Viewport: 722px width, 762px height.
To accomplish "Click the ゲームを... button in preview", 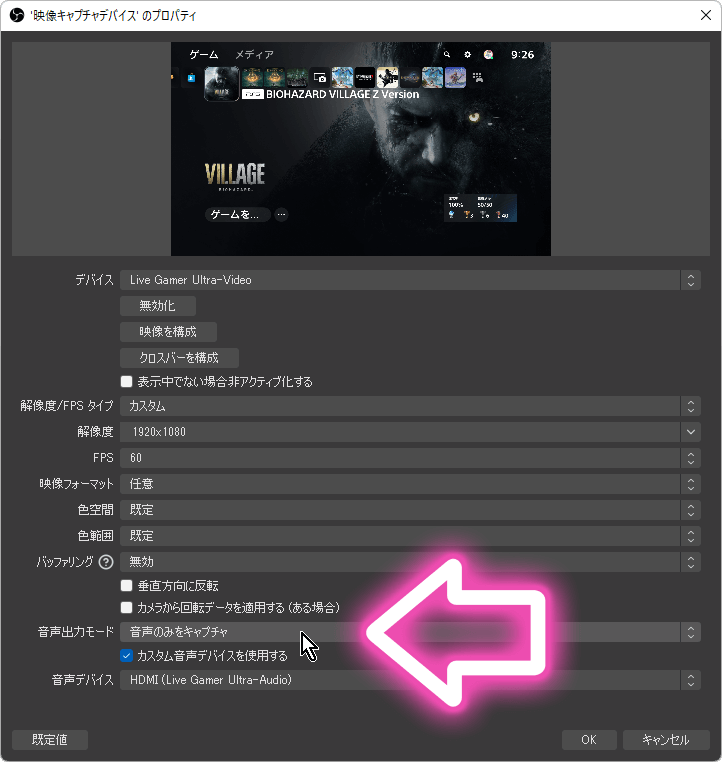I will point(238,214).
